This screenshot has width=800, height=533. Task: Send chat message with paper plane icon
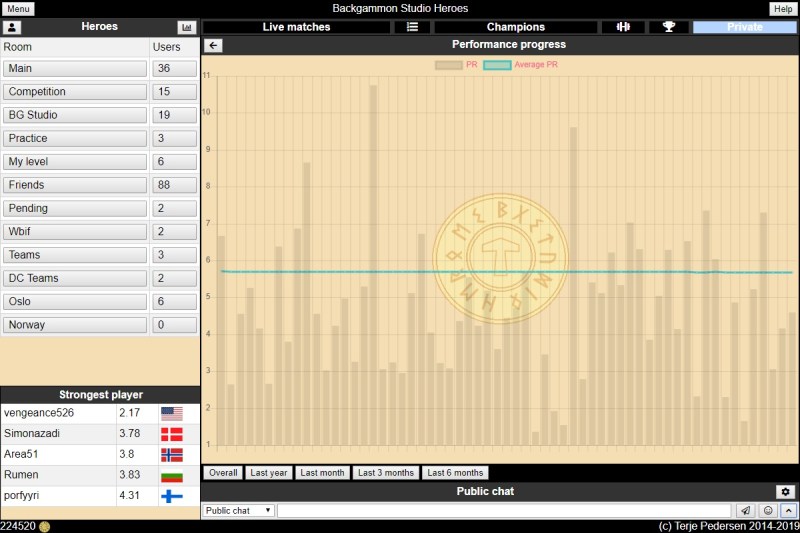[745, 511]
